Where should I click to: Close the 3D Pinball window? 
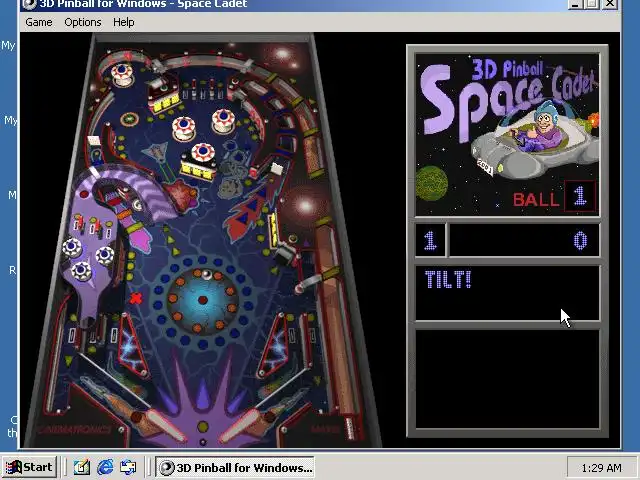(x=610, y=4)
